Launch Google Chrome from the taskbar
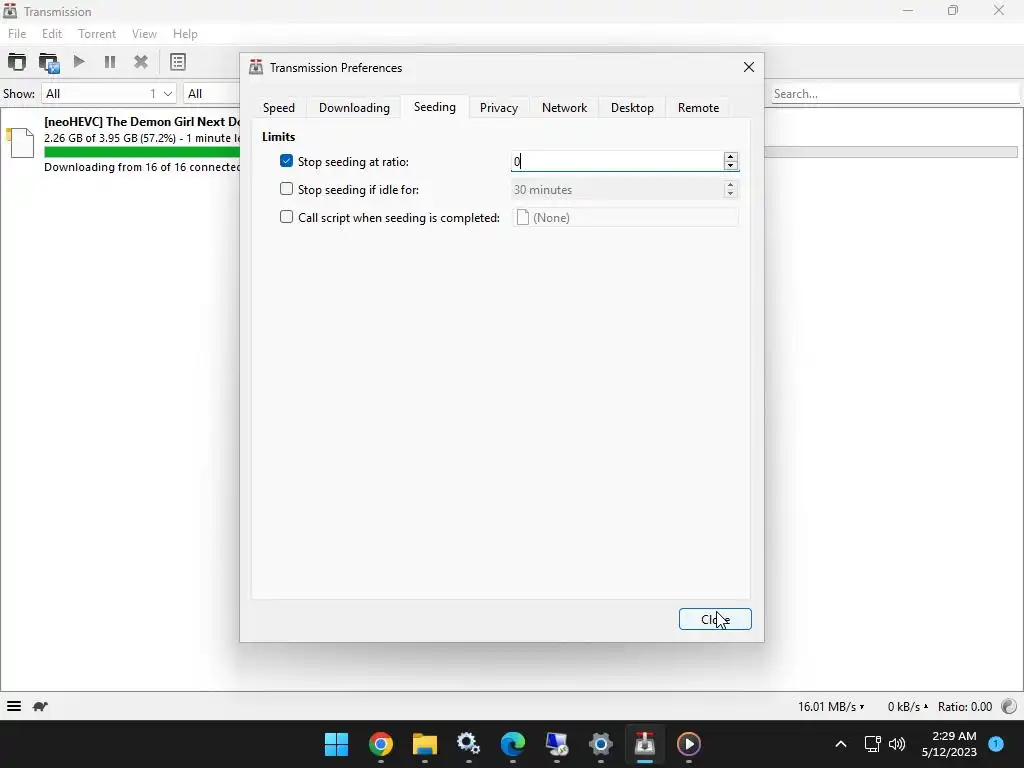Image resolution: width=1024 pixels, height=768 pixels. tap(381, 744)
